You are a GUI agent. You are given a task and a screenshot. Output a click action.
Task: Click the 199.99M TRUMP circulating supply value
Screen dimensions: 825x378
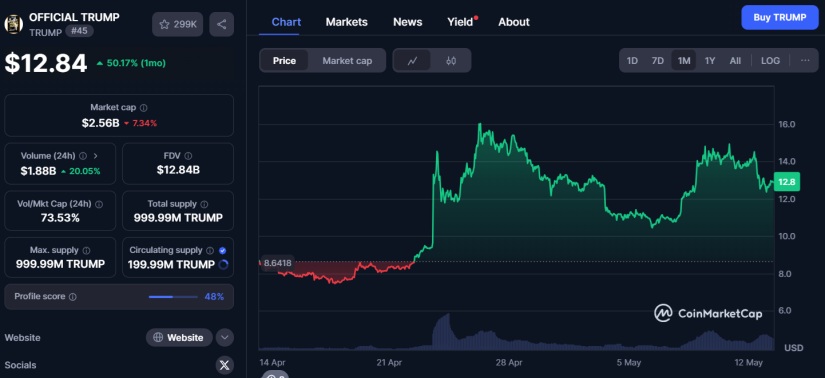171,264
